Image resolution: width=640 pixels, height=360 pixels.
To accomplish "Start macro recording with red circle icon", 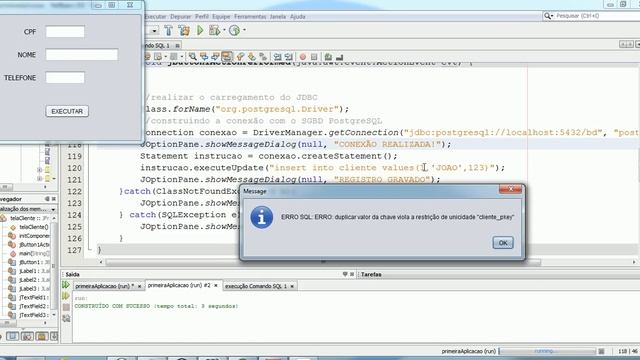I will (x=303, y=57).
